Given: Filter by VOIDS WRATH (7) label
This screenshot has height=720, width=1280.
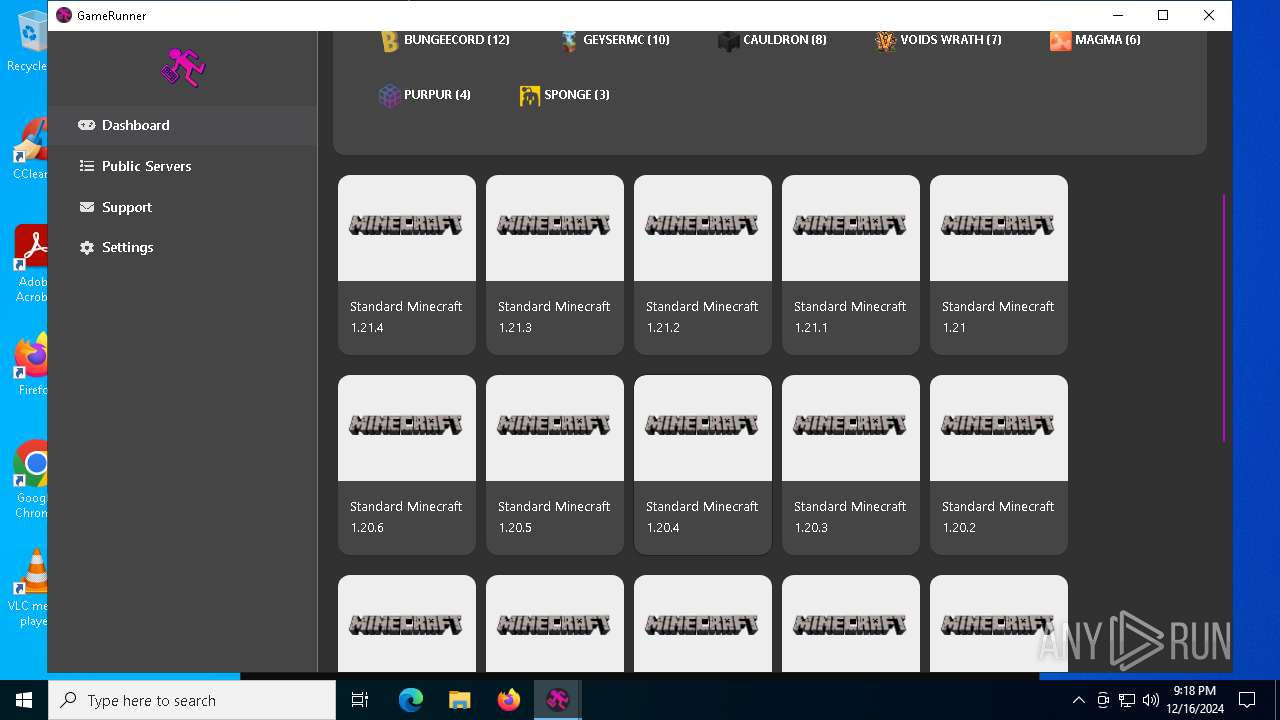Looking at the screenshot, I should tap(951, 40).
